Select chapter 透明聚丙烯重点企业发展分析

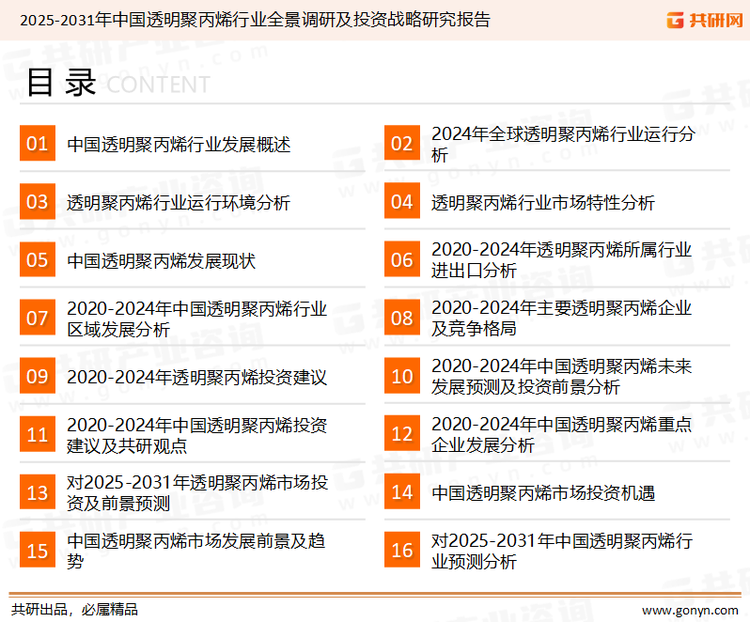562,434
